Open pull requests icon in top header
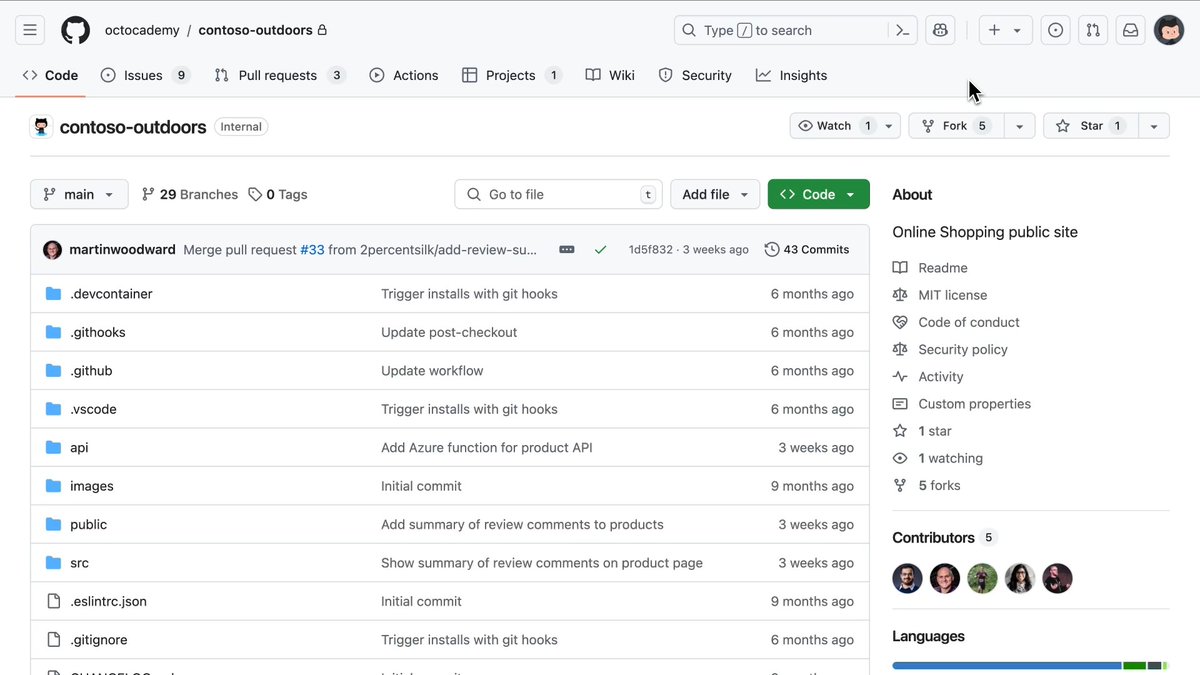Viewport: 1200px width, 675px height. click(1093, 30)
